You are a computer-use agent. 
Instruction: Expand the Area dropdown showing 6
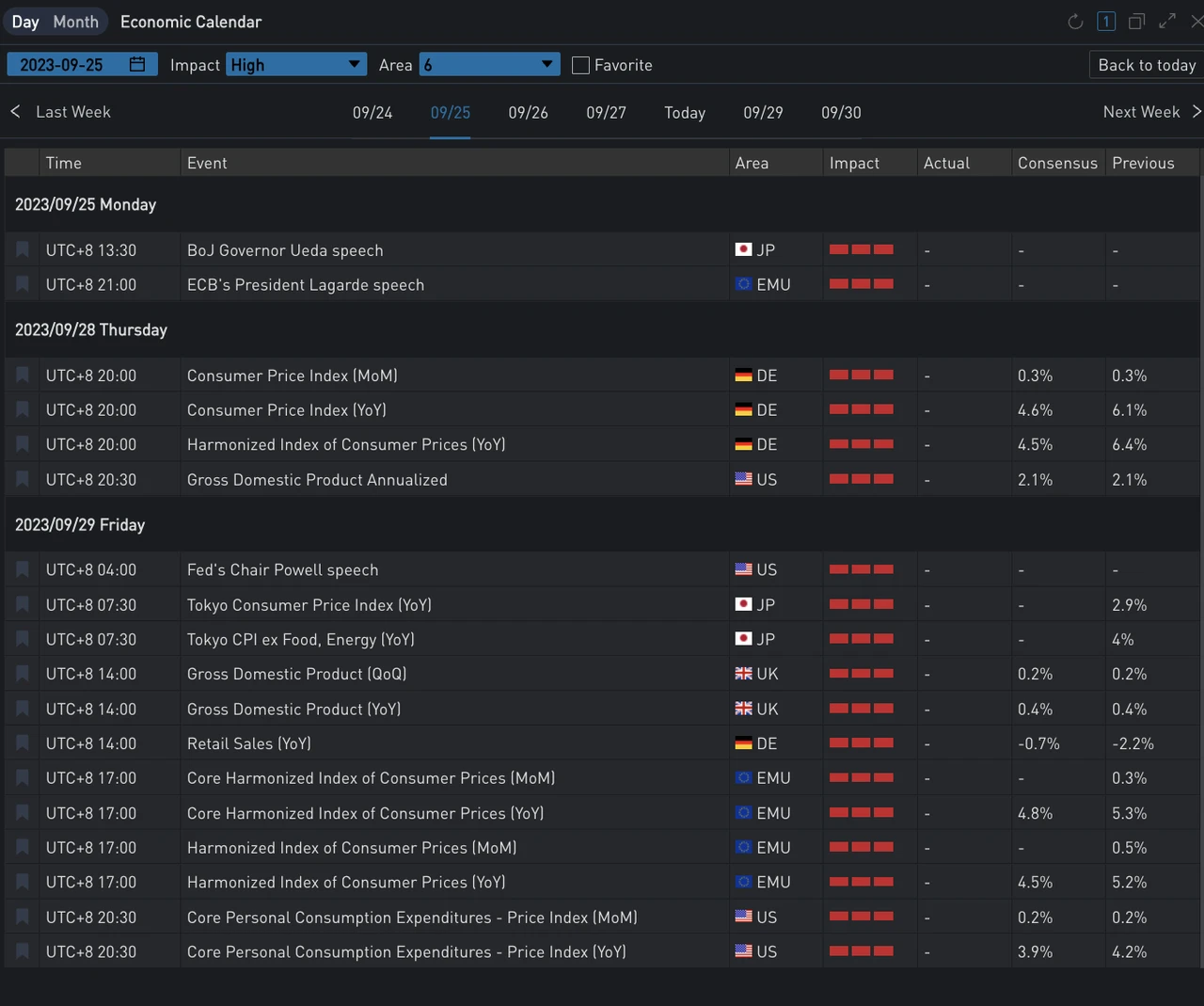click(x=489, y=65)
